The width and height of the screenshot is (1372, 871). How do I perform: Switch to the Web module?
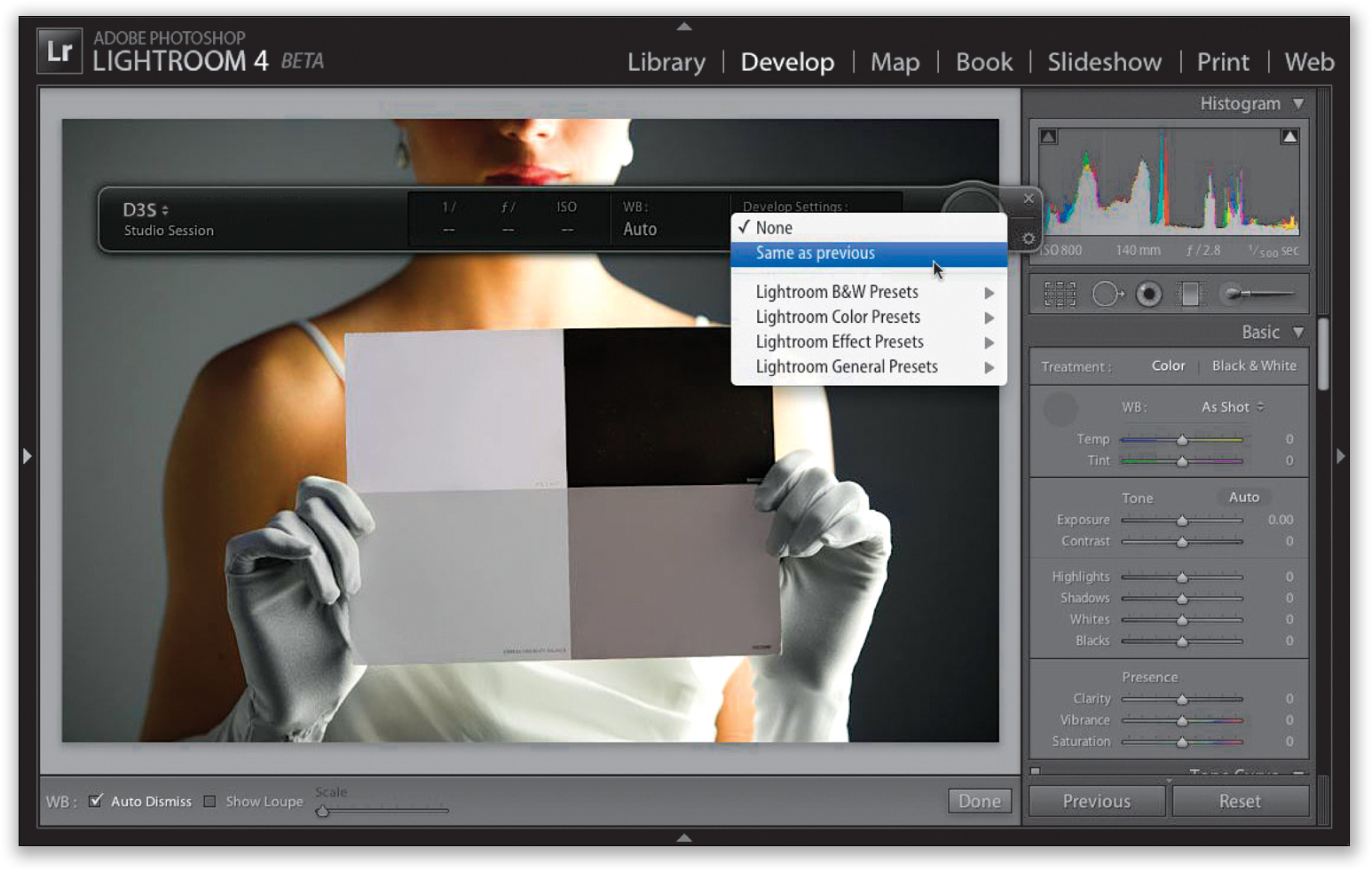[x=1309, y=62]
